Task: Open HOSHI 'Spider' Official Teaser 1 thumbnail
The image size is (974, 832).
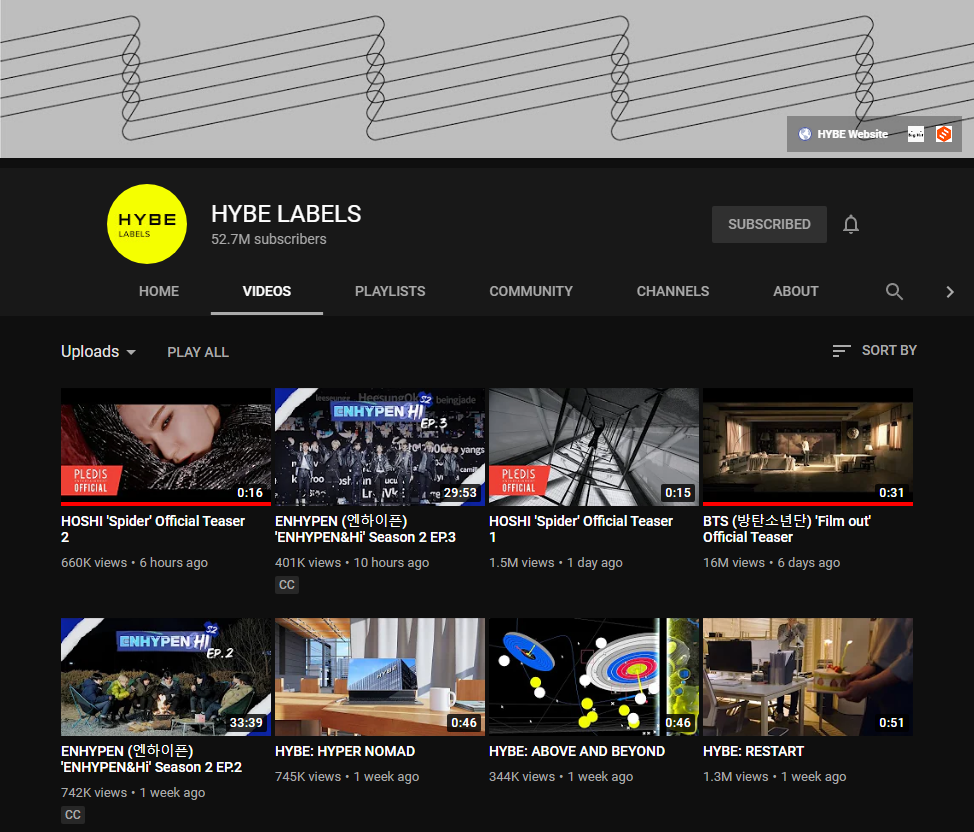Action: click(x=594, y=447)
